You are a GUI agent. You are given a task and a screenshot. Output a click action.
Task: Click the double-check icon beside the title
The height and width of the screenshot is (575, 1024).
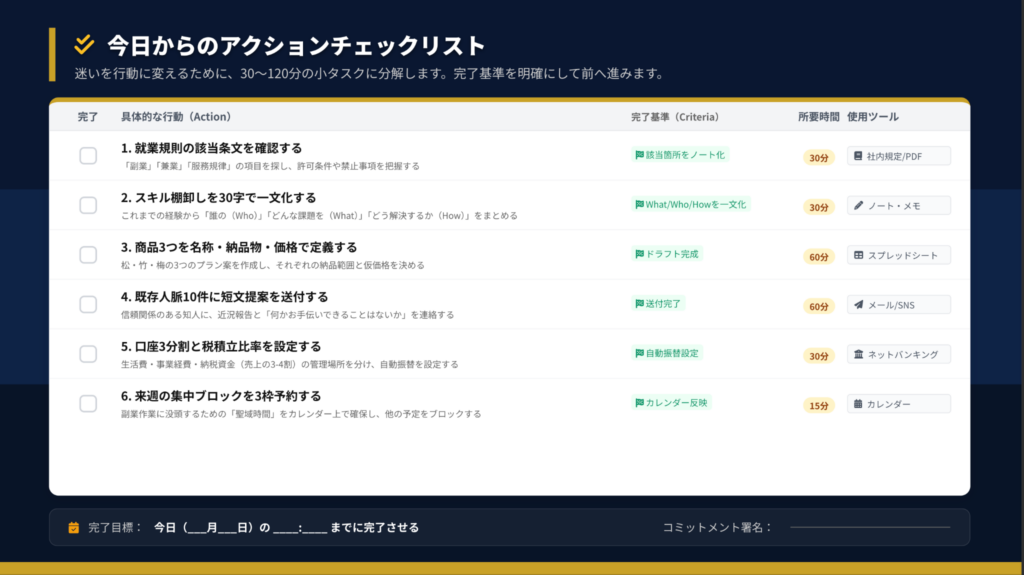[85, 44]
